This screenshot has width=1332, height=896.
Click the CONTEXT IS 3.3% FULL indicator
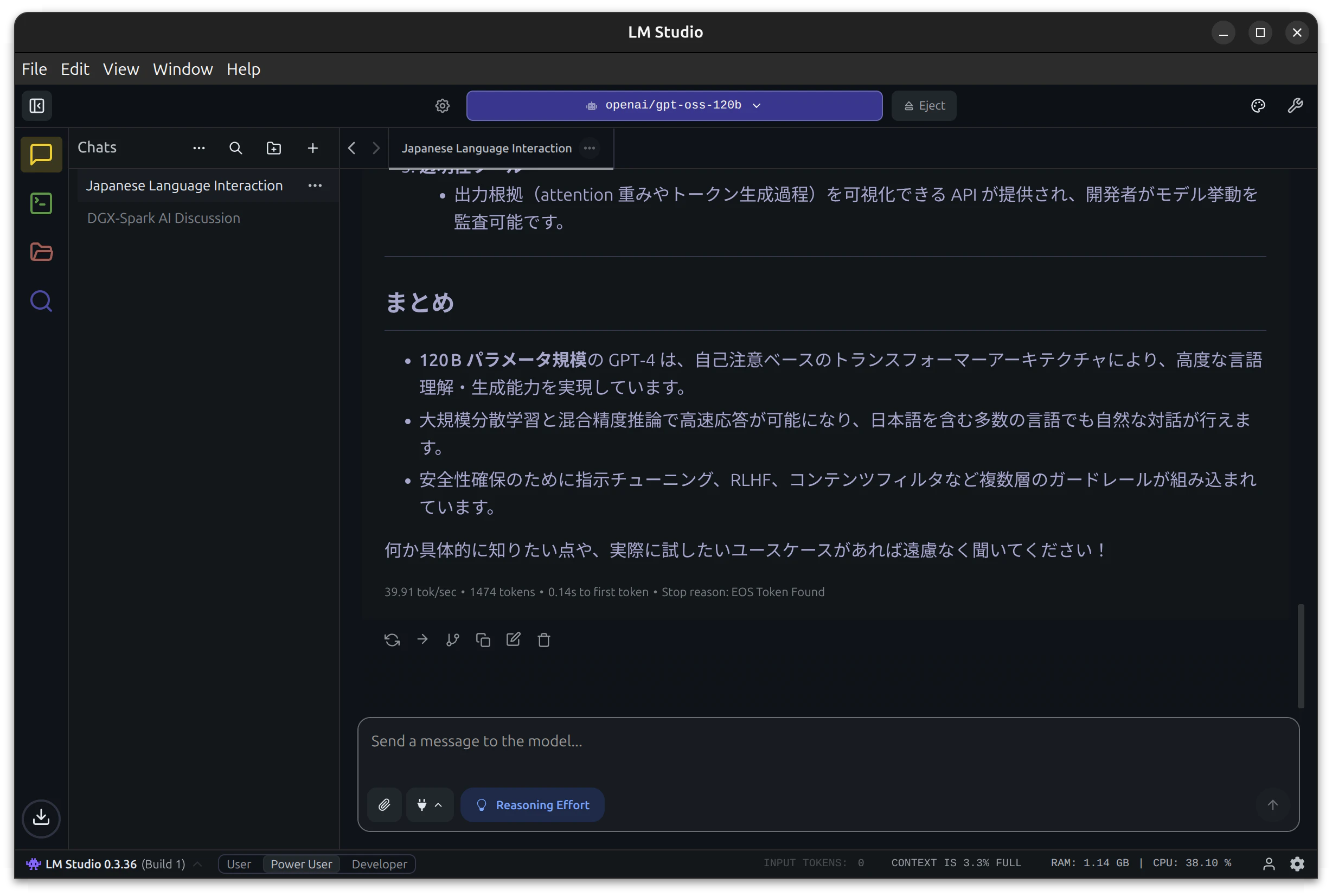tap(956, 863)
